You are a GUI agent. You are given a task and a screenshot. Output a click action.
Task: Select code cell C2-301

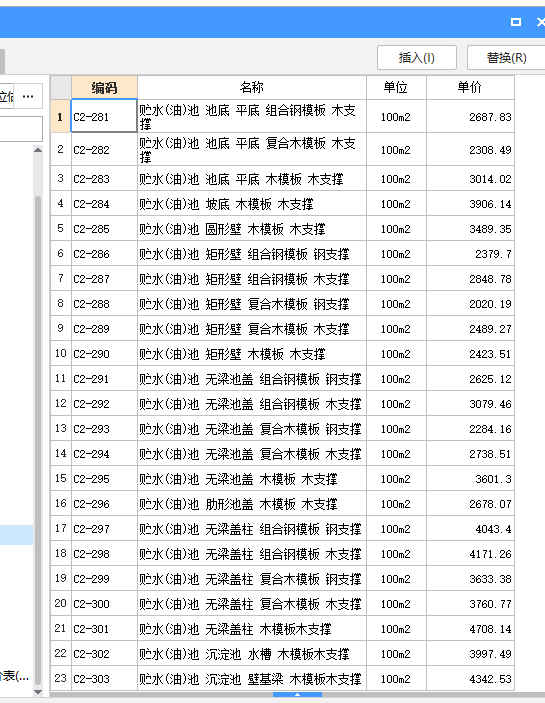click(x=104, y=629)
